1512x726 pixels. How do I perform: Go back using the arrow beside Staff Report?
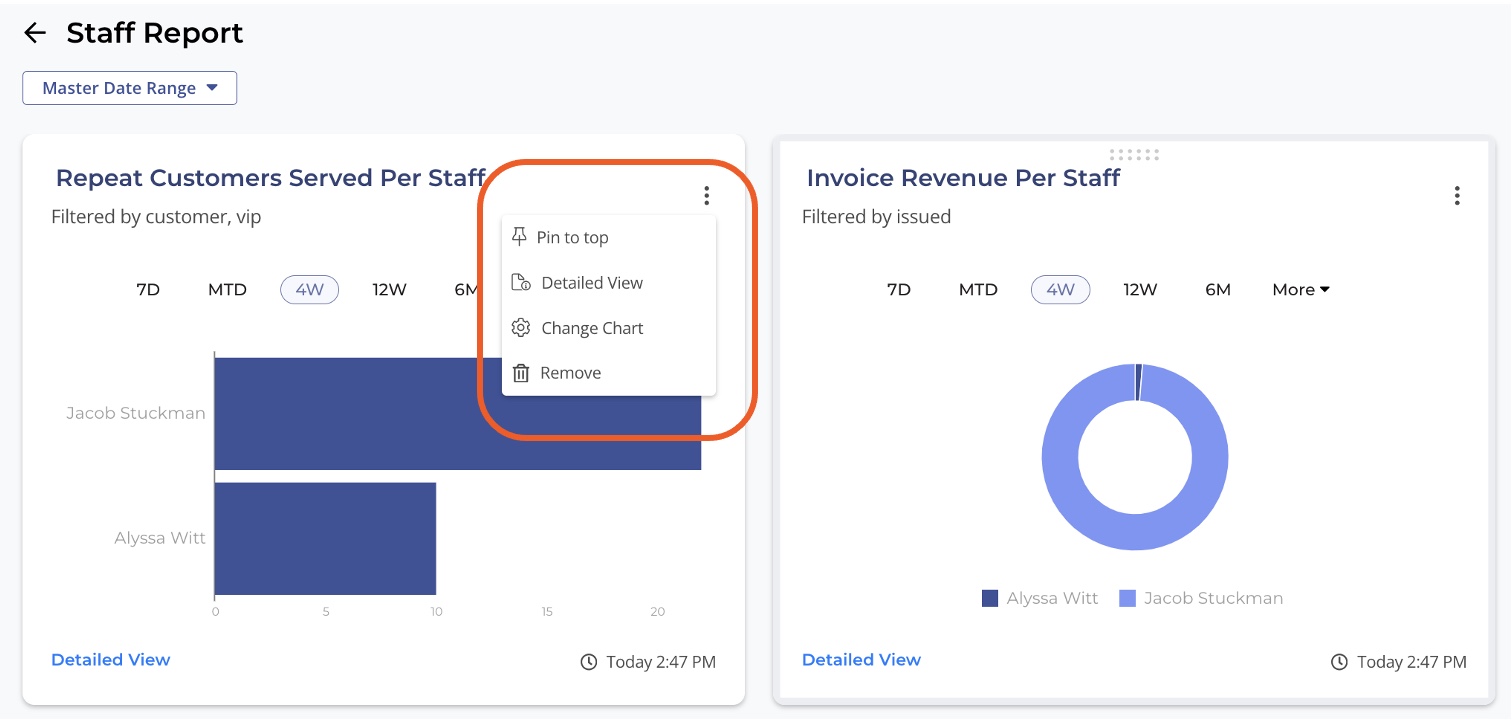(35, 33)
